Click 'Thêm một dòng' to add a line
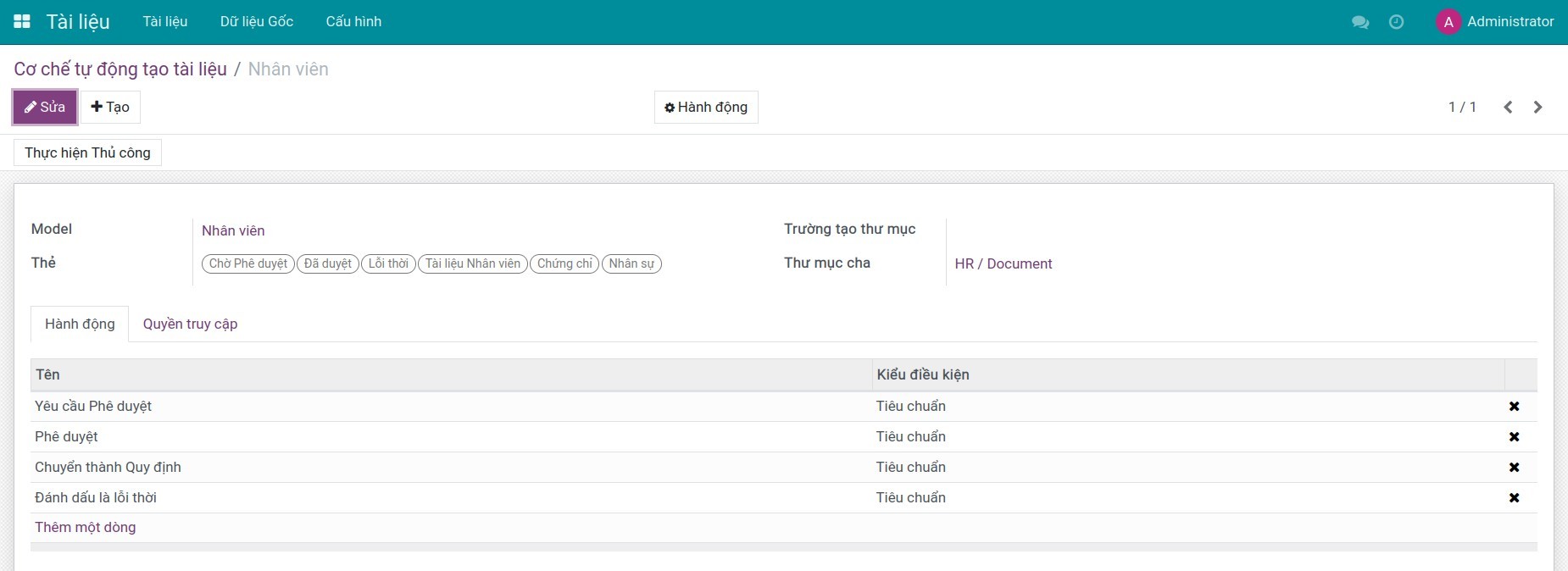 coord(85,528)
